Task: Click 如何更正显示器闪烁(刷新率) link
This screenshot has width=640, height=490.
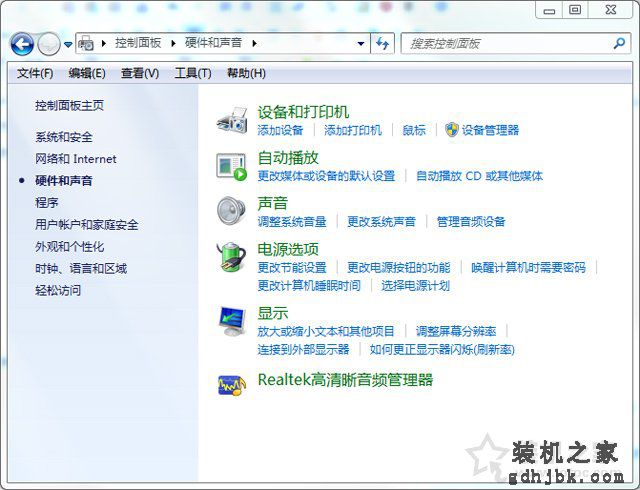Action: click(x=442, y=350)
